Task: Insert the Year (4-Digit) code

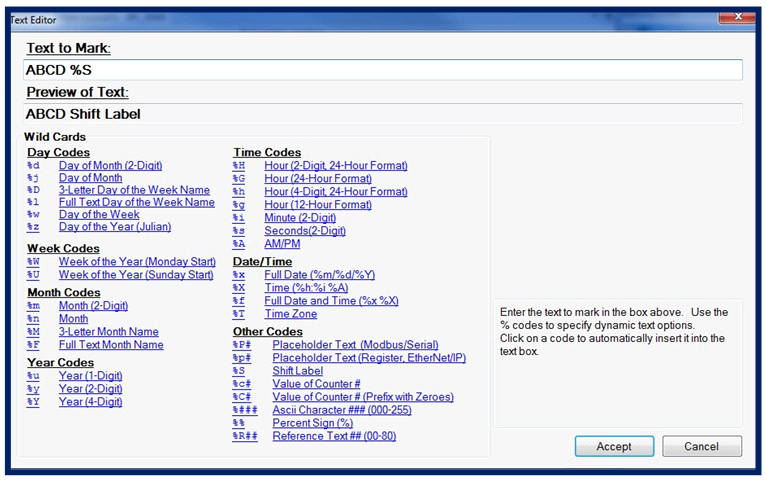Action: click(x=90, y=402)
